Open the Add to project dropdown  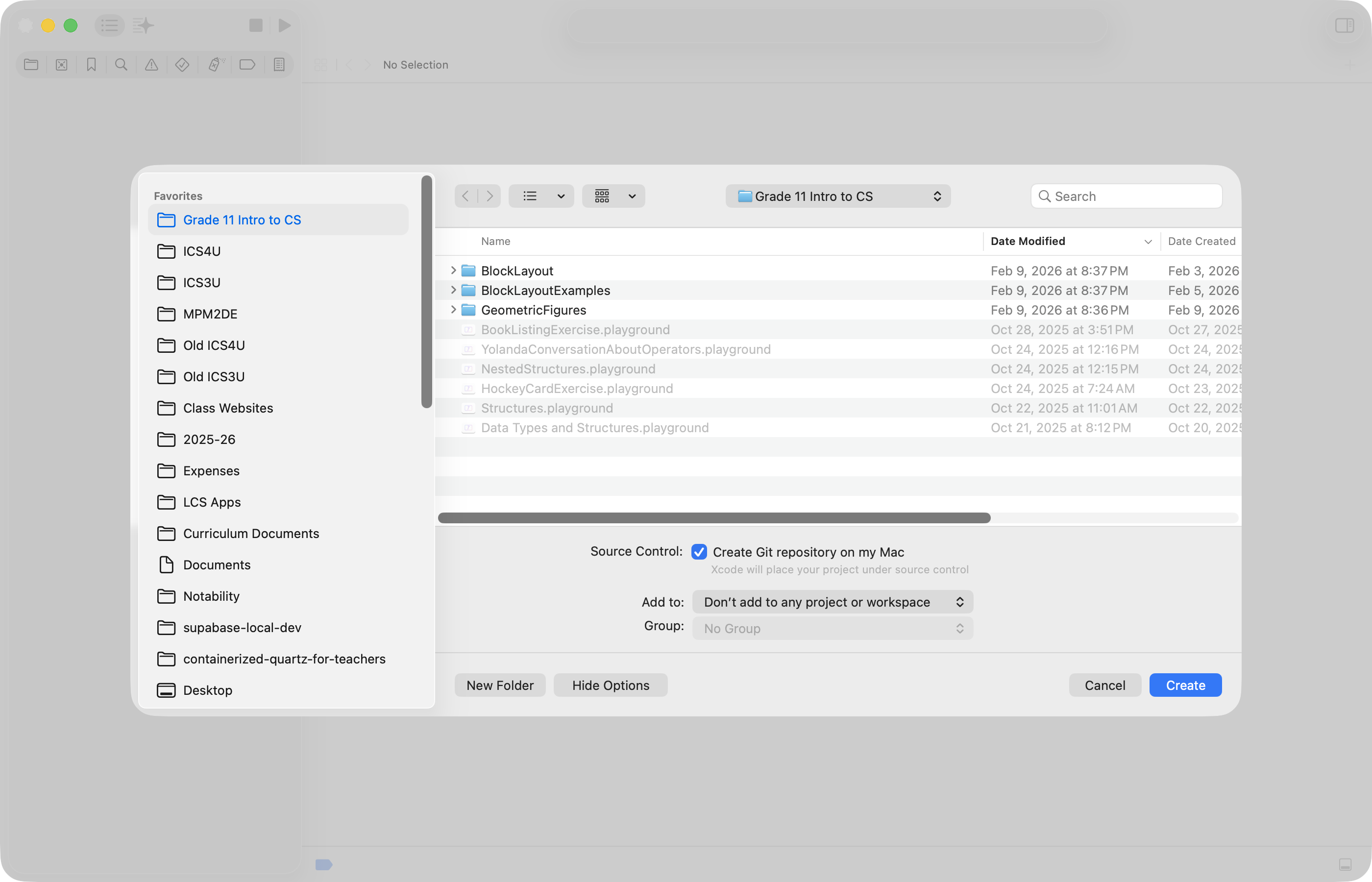pos(832,602)
